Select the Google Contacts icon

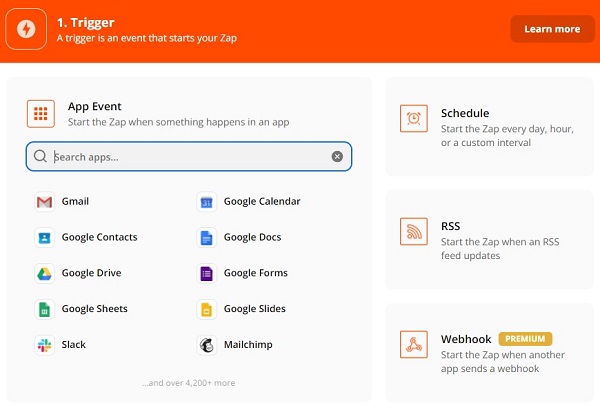[x=44, y=238]
